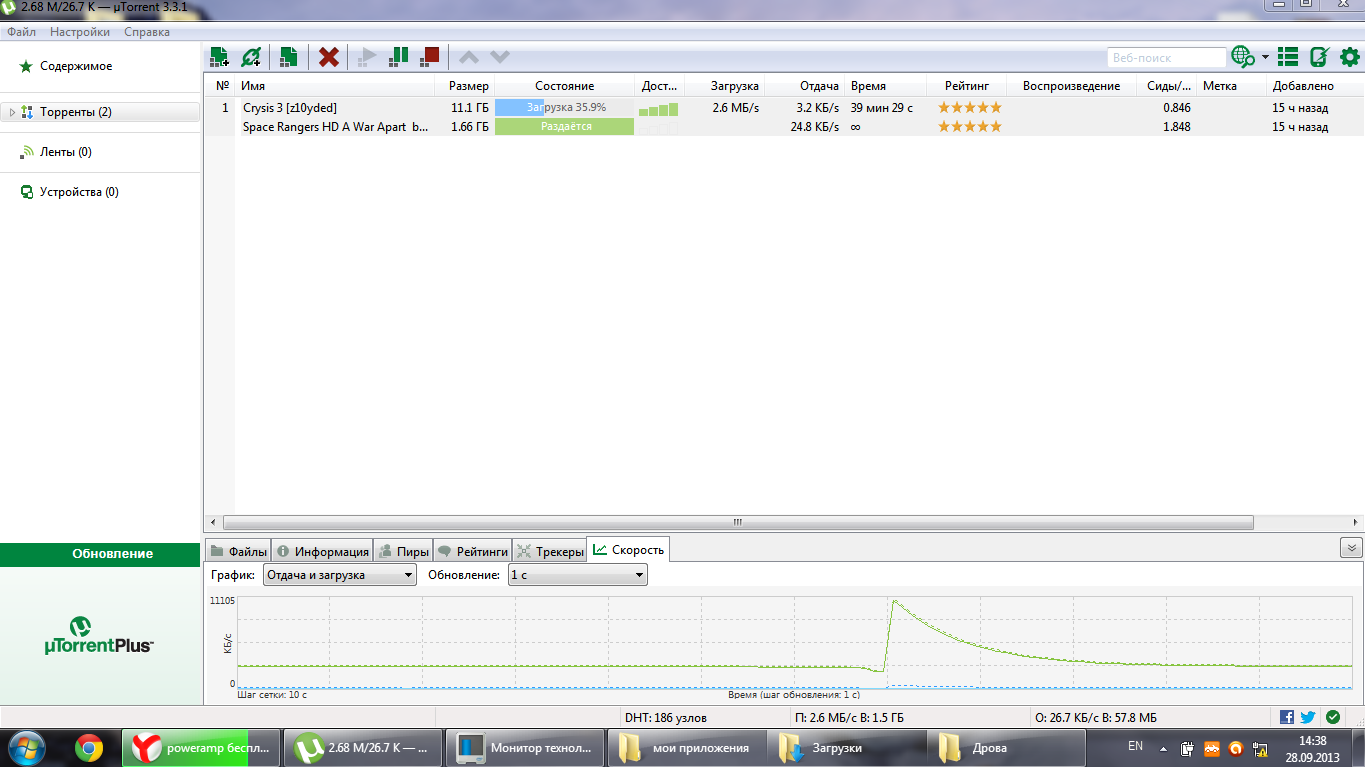Click the horizontal scrollbar of torrent list
The width and height of the screenshot is (1365, 767).
(738, 522)
